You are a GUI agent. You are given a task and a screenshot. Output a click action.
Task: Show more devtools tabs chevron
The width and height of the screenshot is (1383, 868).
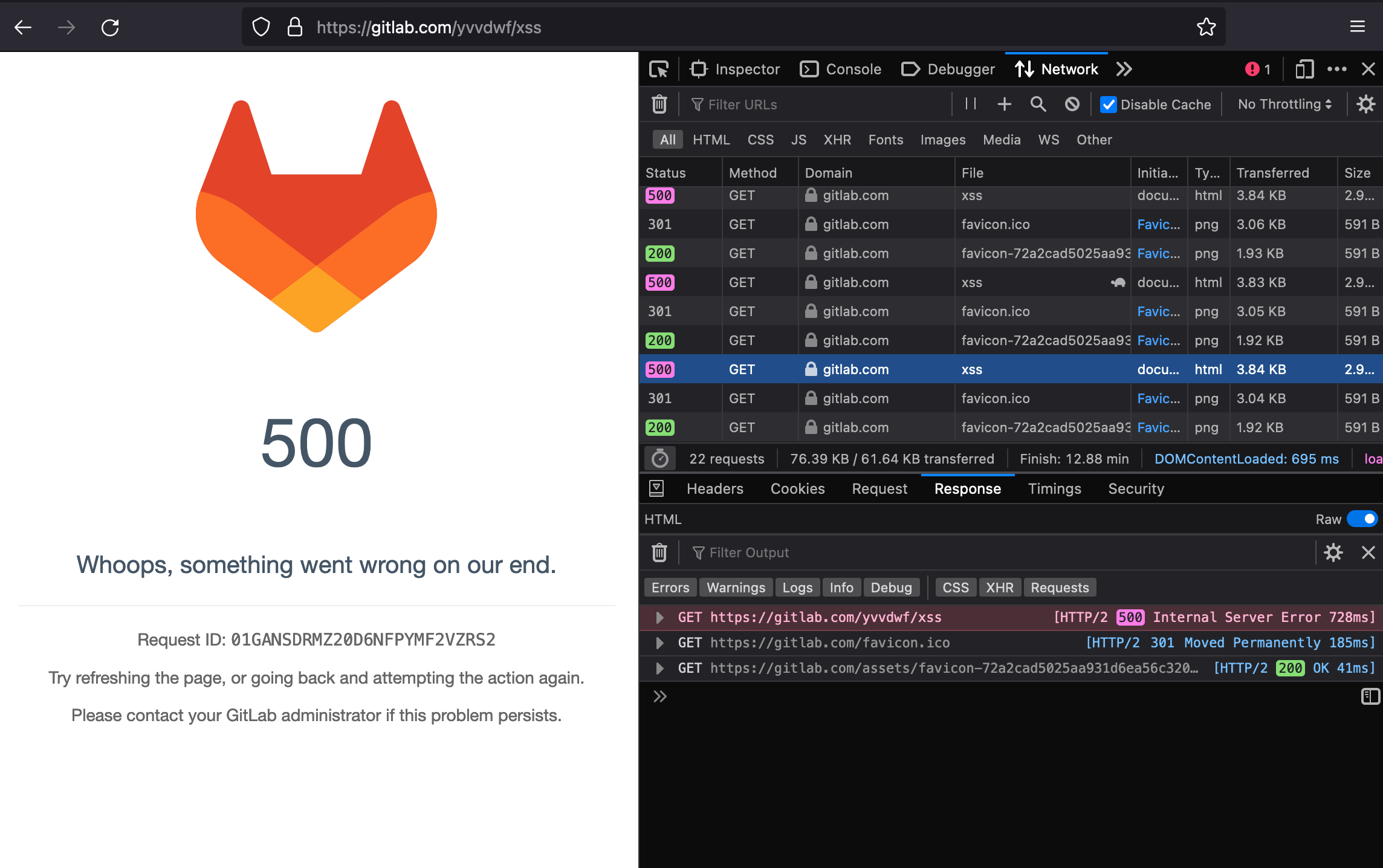1124,69
